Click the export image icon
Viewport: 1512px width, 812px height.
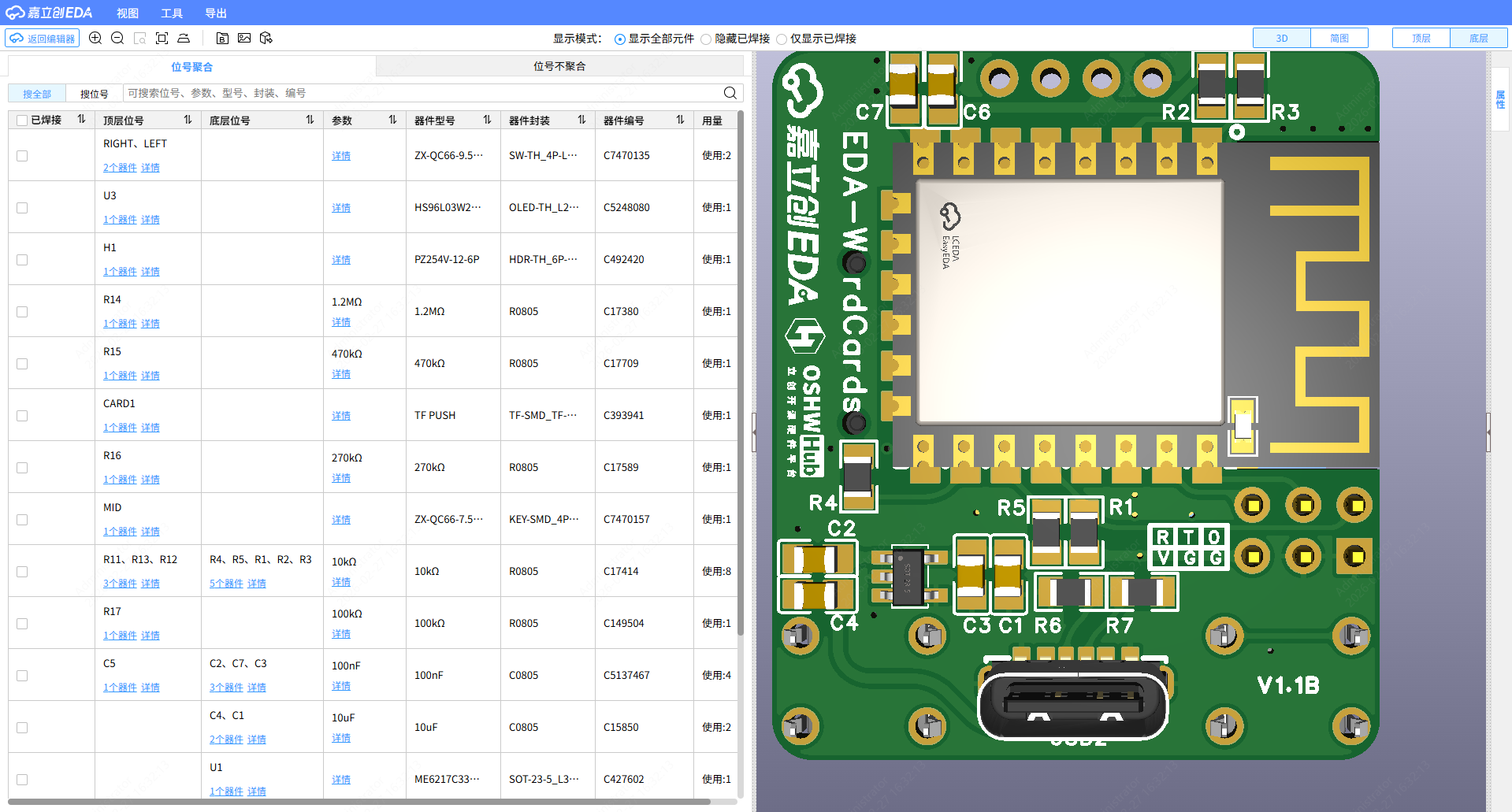coord(244,38)
